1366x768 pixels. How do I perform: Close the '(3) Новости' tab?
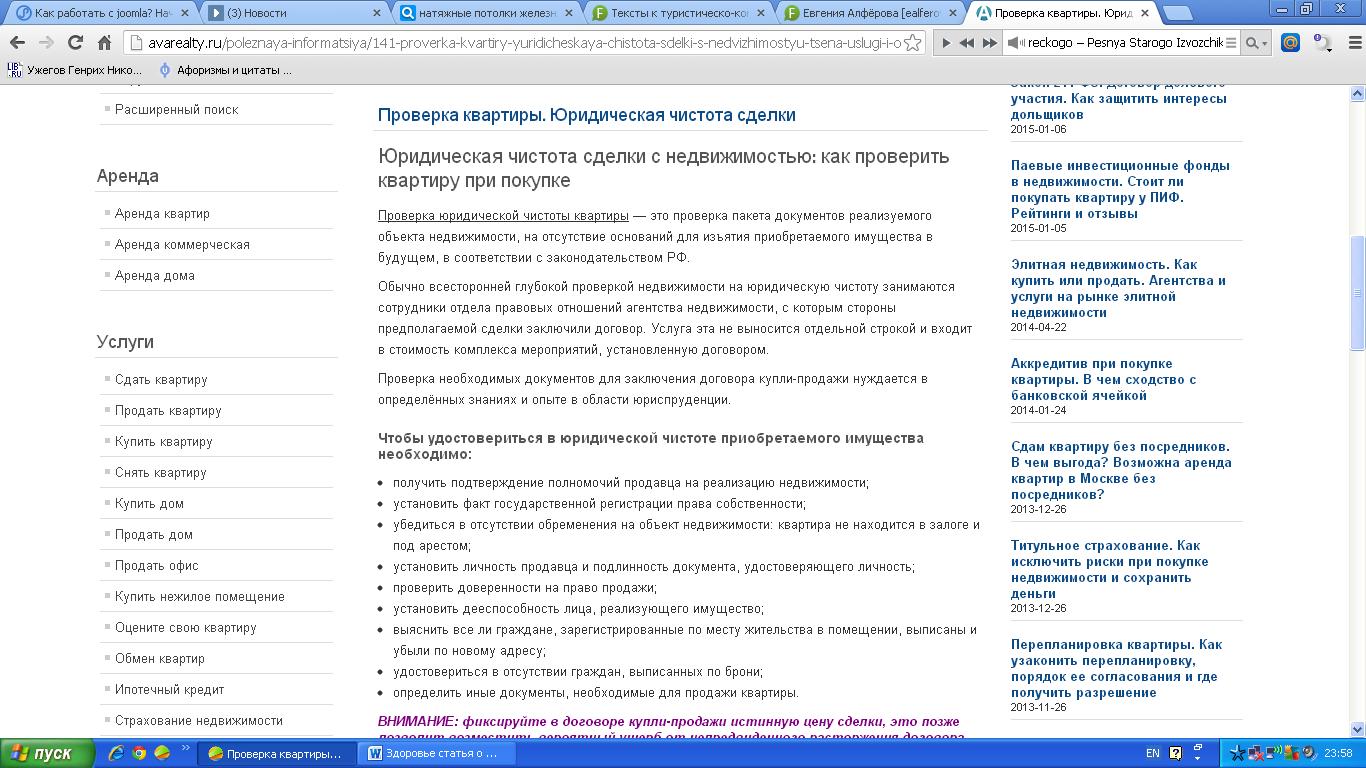376,13
